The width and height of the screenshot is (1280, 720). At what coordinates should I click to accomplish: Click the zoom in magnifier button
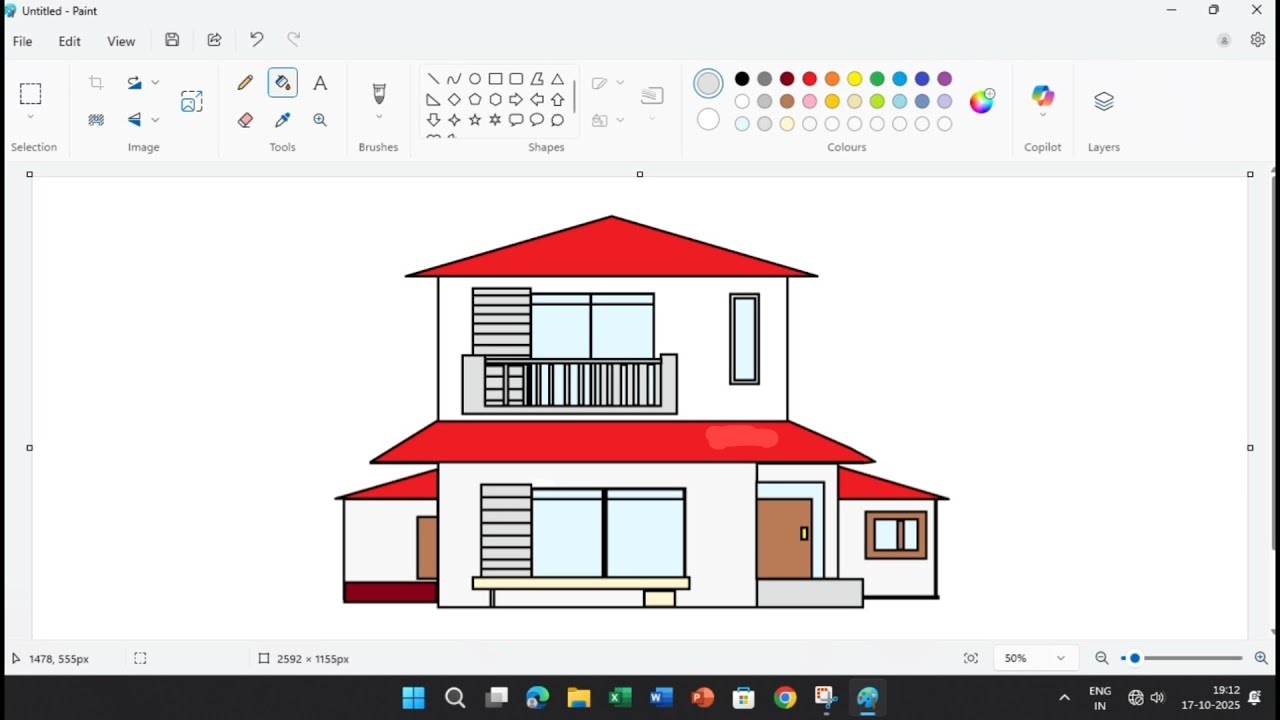(x=1261, y=659)
